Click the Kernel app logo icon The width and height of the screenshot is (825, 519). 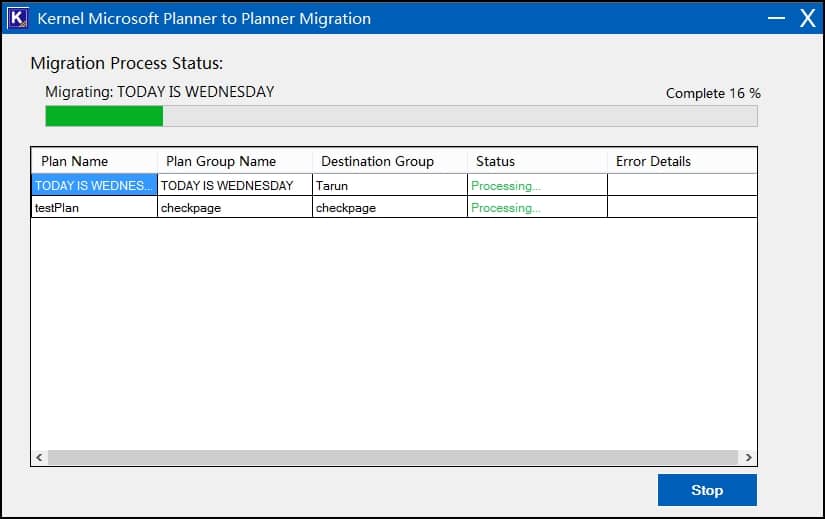[x=17, y=18]
